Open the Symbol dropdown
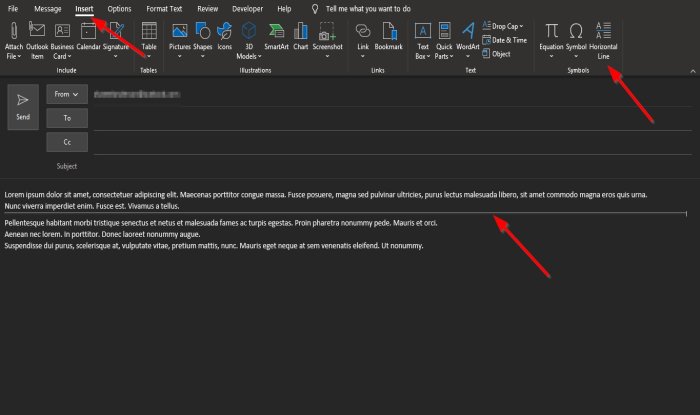The height and width of the screenshot is (415, 700). (576, 57)
